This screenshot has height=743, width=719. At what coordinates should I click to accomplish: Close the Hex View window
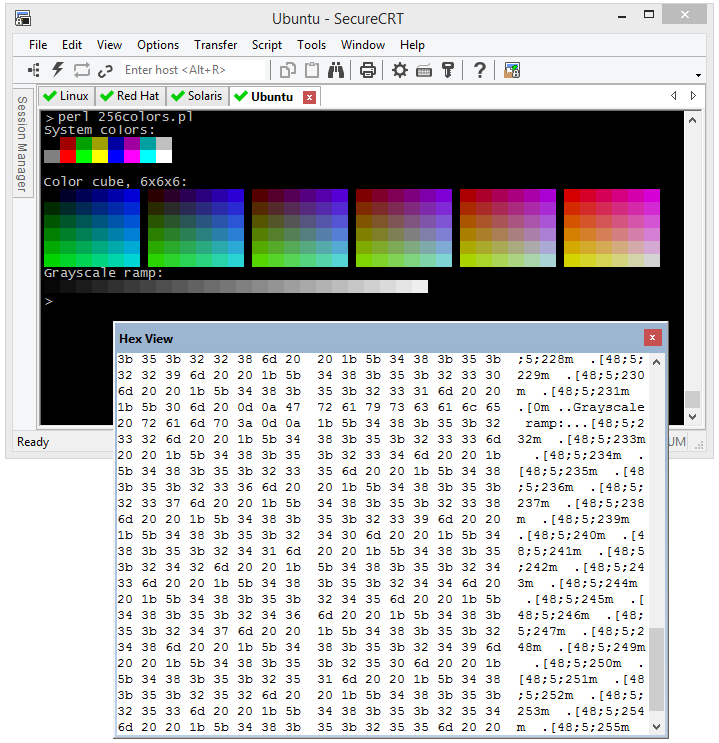[652, 337]
